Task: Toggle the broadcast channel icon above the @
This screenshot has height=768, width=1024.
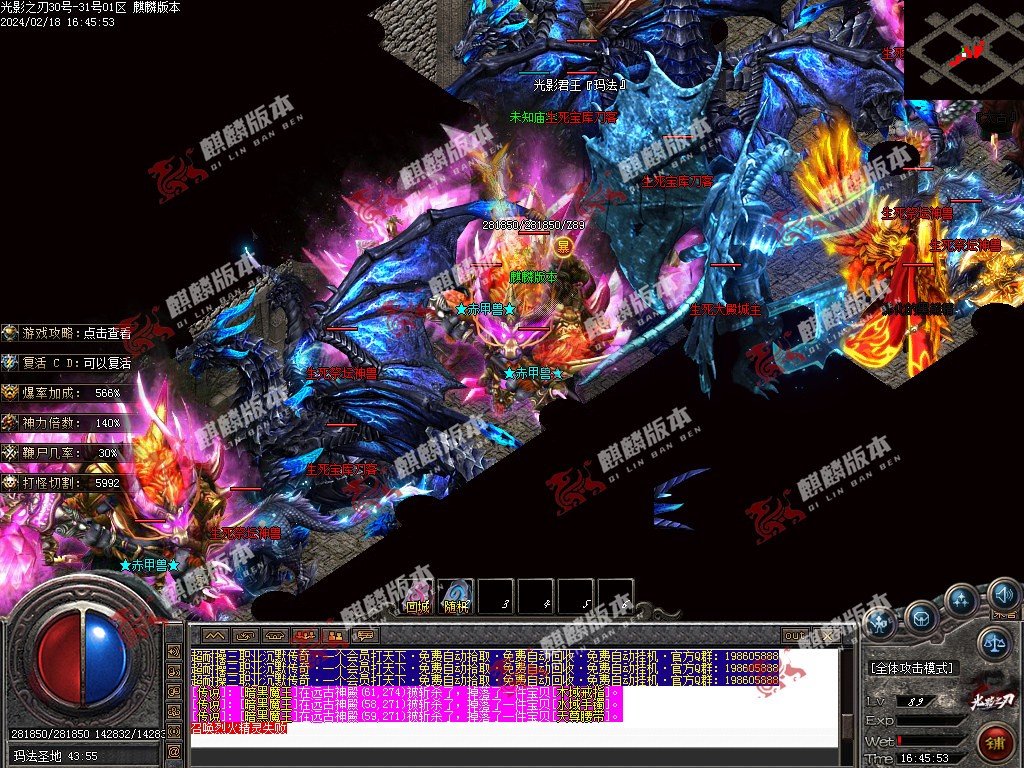Action: (174, 731)
